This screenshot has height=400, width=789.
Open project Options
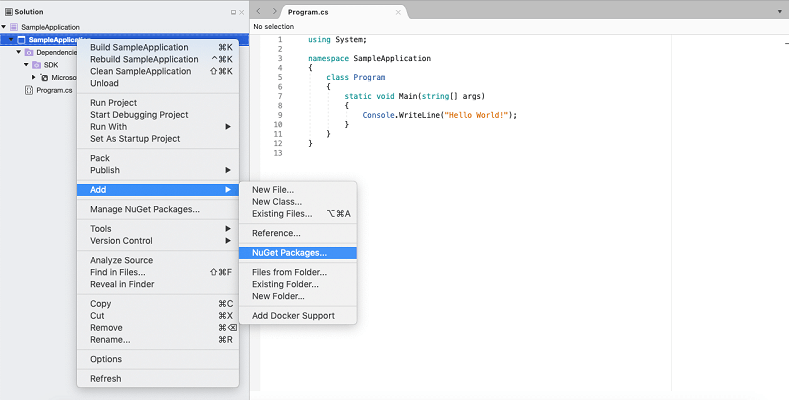[x=157, y=359]
